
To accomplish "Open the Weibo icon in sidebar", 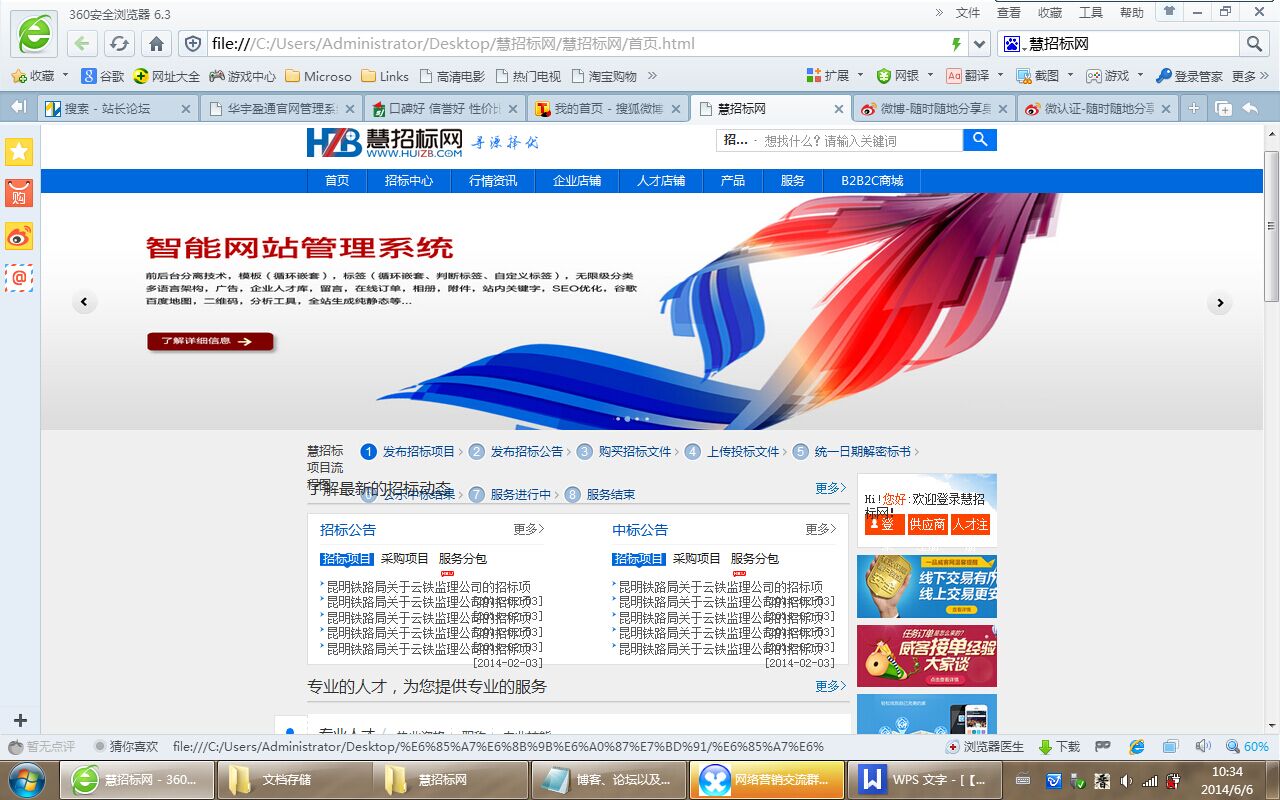I will coord(19,236).
